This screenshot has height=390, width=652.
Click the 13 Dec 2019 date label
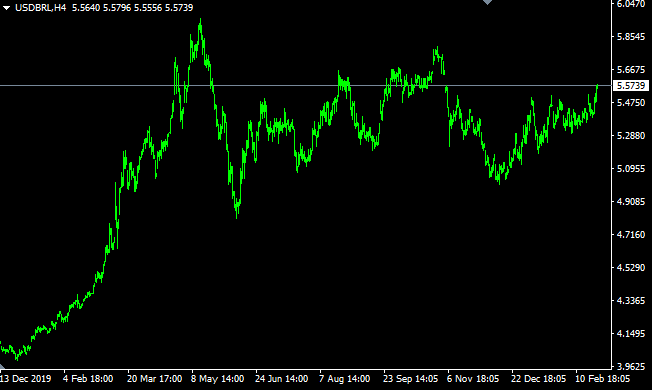(25, 379)
